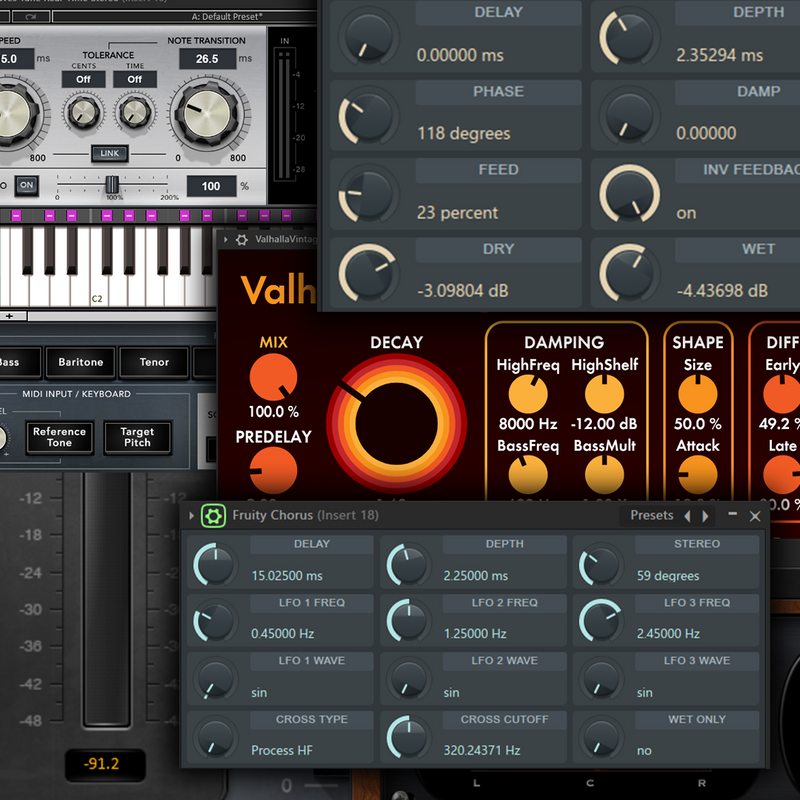Click the redo arrow icon in Waves Tune header
800x800 pixels.
pyautogui.click(x=30, y=15)
